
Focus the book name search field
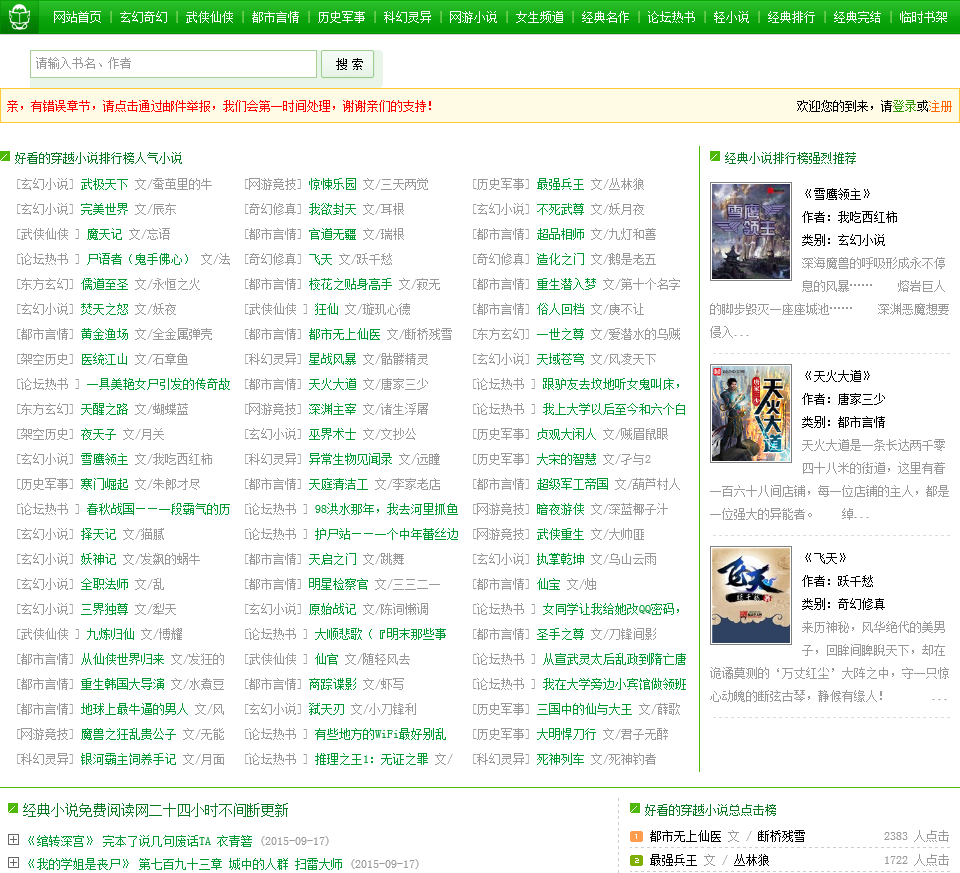[x=173, y=64]
